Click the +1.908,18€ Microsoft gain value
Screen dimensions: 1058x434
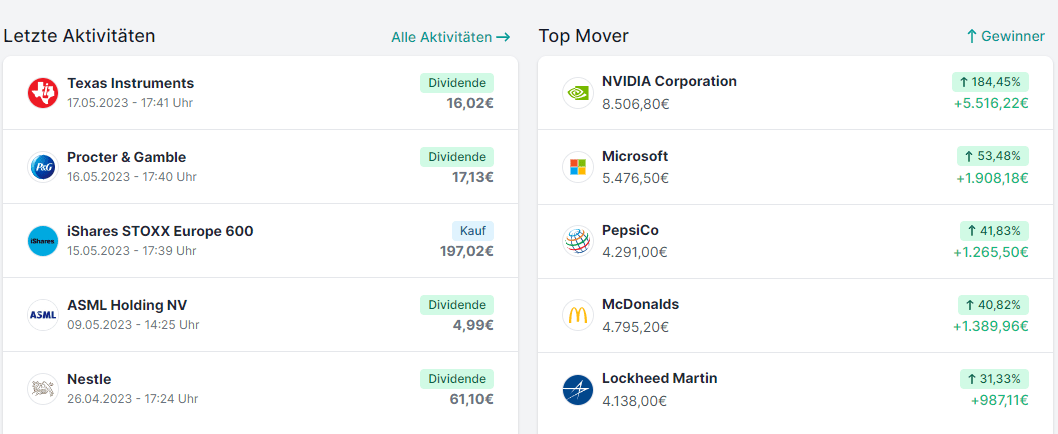993,178
